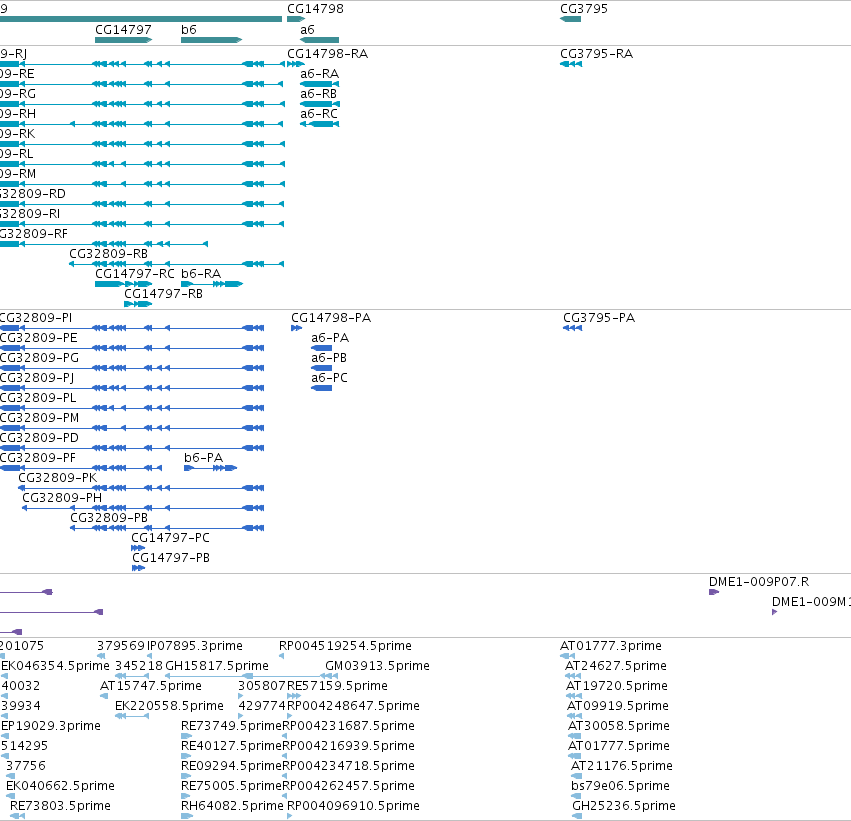Click the CG32809-PD protein label
851x821 pixels.
pos(39,438)
